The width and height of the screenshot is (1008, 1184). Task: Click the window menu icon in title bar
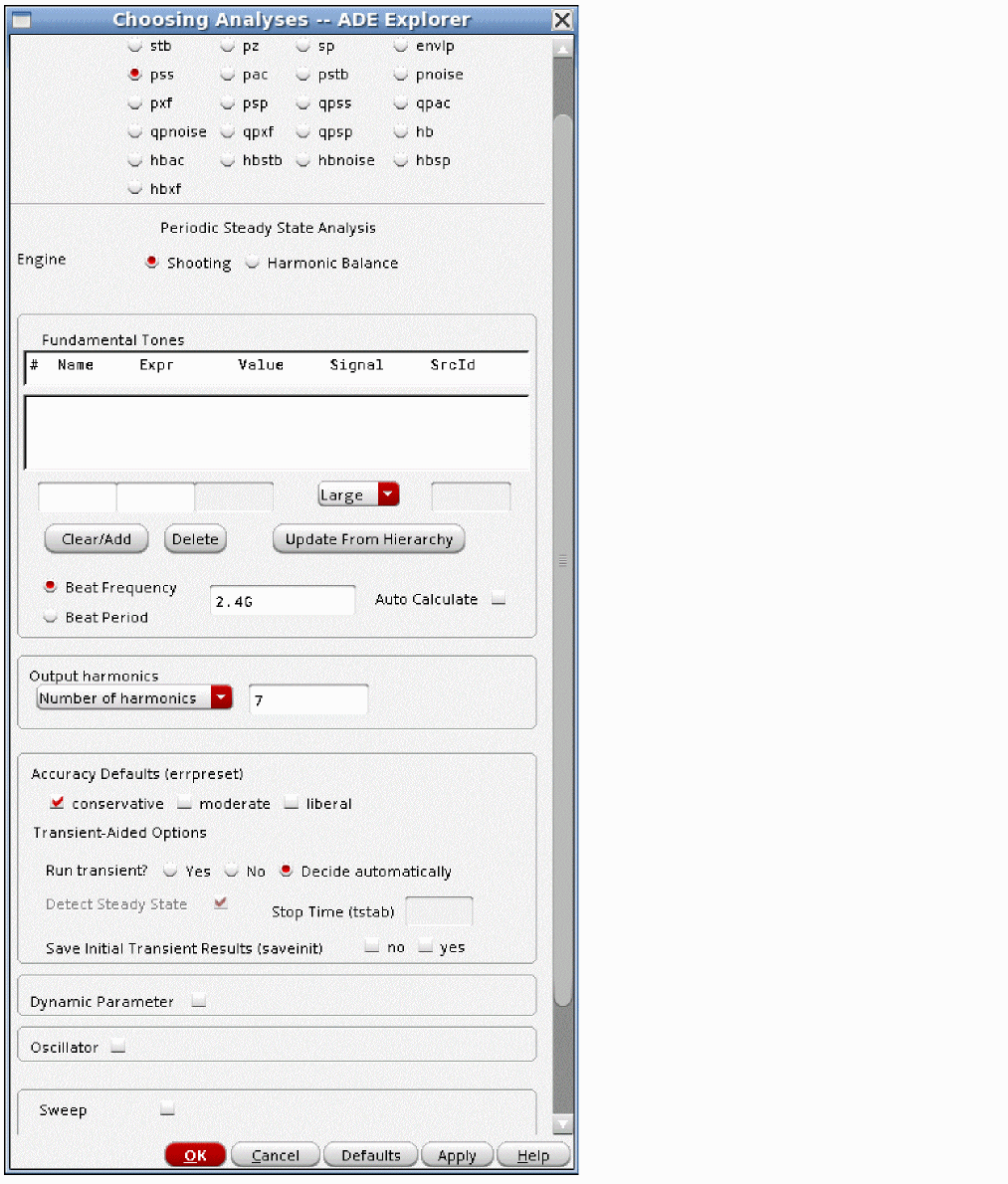(x=22, y=20)
